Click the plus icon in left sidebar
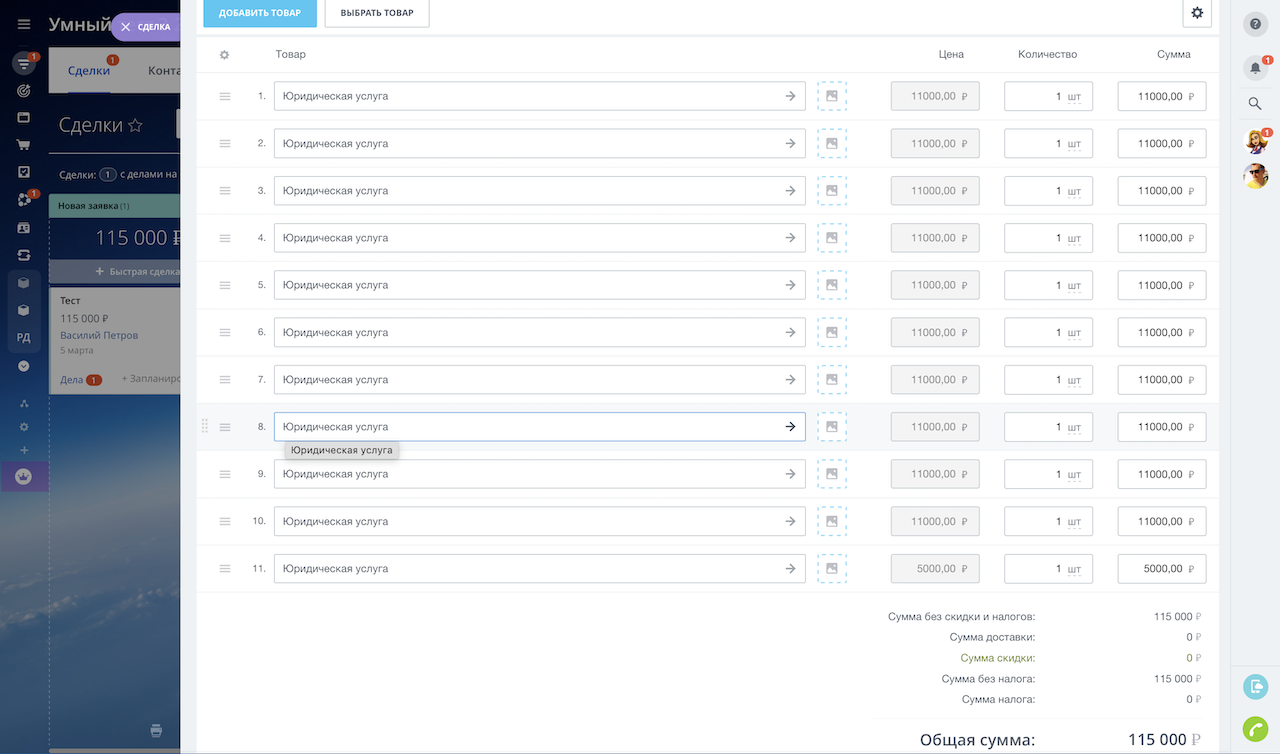 tap(24, 450)
